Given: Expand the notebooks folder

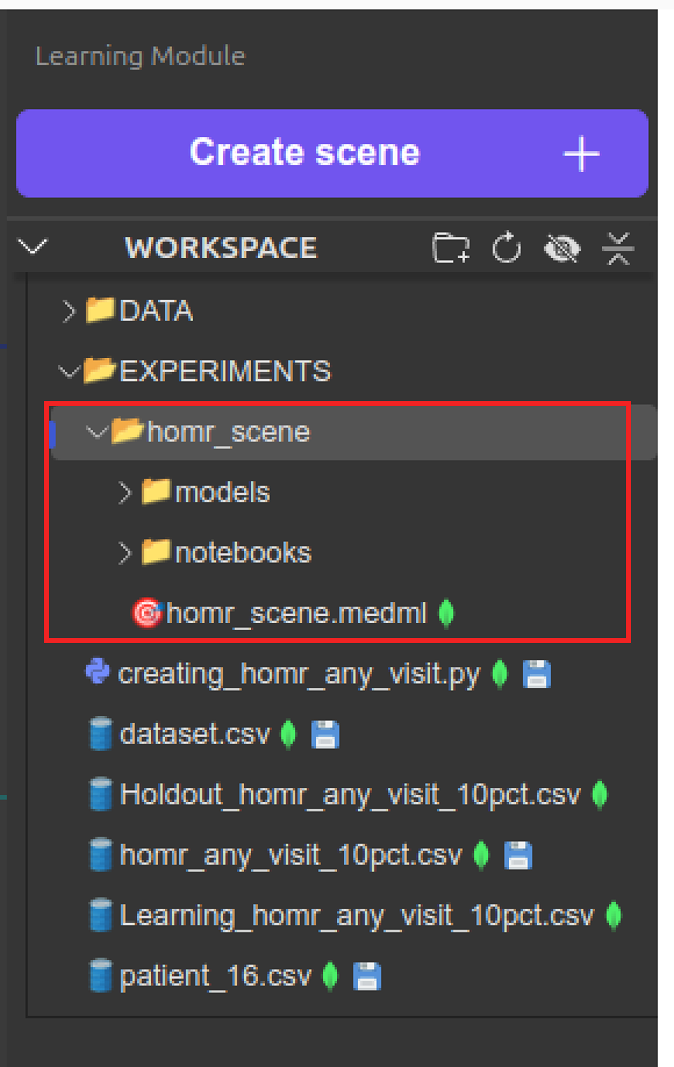Looking at the screenshot, I should coord(125,552).
